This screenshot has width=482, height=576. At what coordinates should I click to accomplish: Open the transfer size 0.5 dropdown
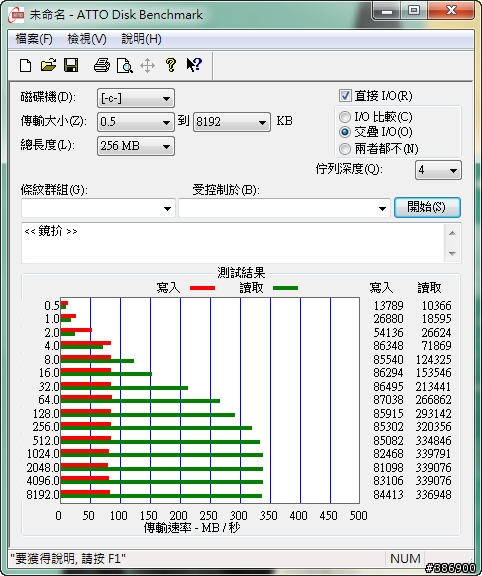136,122
